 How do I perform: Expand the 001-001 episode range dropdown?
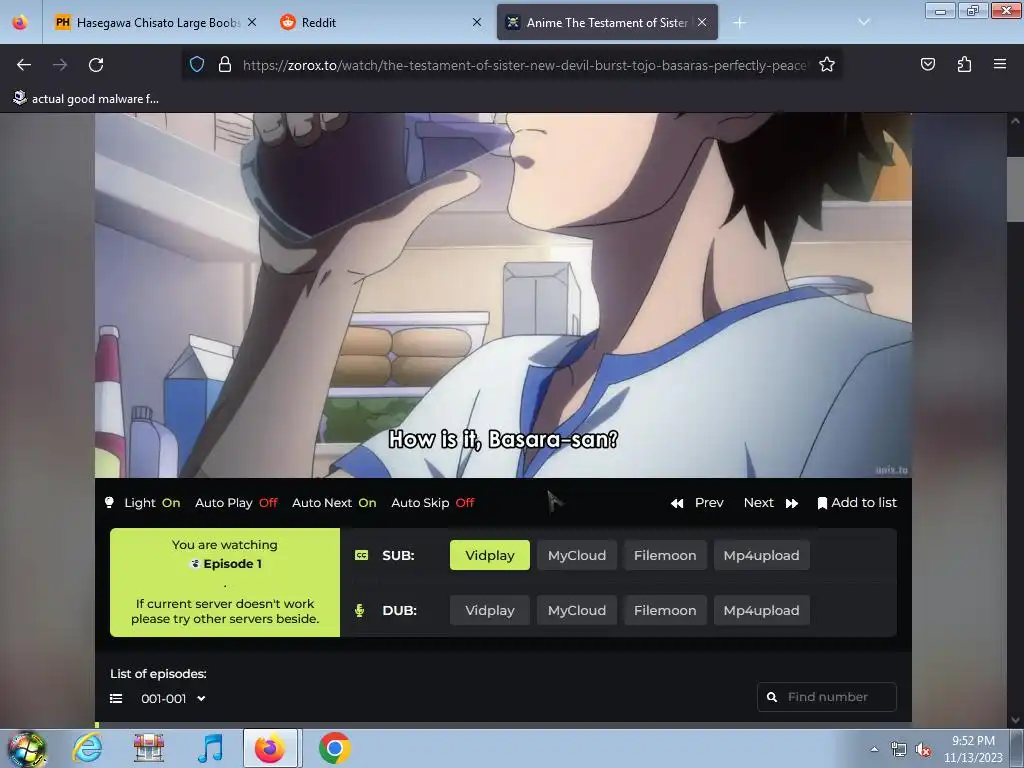173,699
